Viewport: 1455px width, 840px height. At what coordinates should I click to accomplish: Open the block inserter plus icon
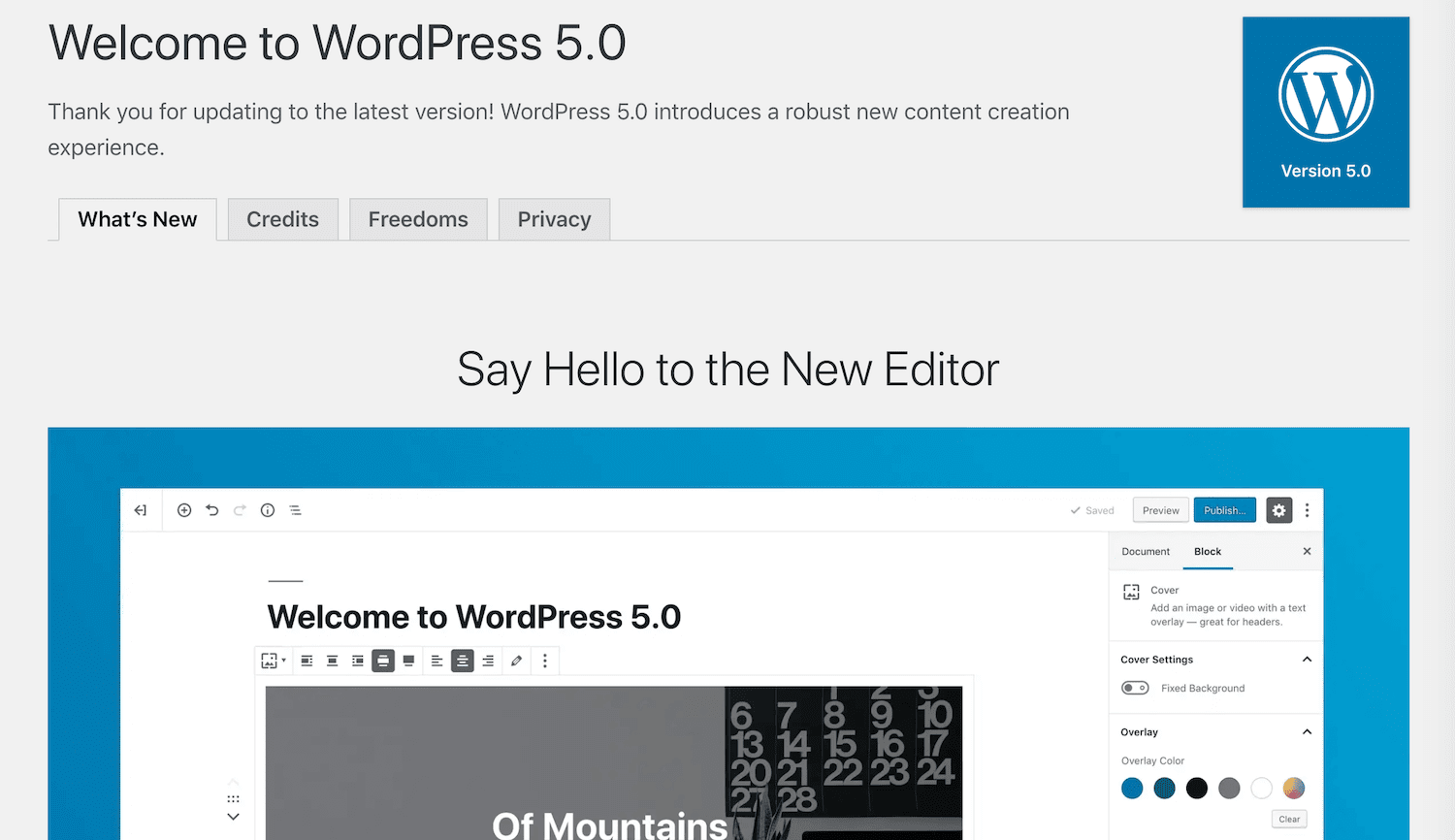[x=184, y=509]
